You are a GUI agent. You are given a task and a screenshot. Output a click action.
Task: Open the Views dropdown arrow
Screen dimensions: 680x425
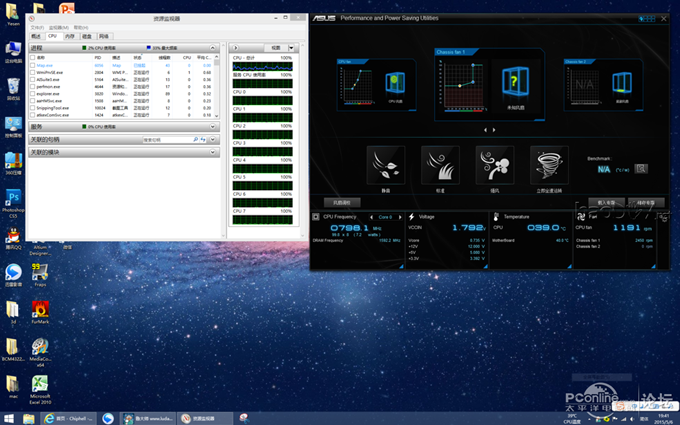(x=291, y=47)
